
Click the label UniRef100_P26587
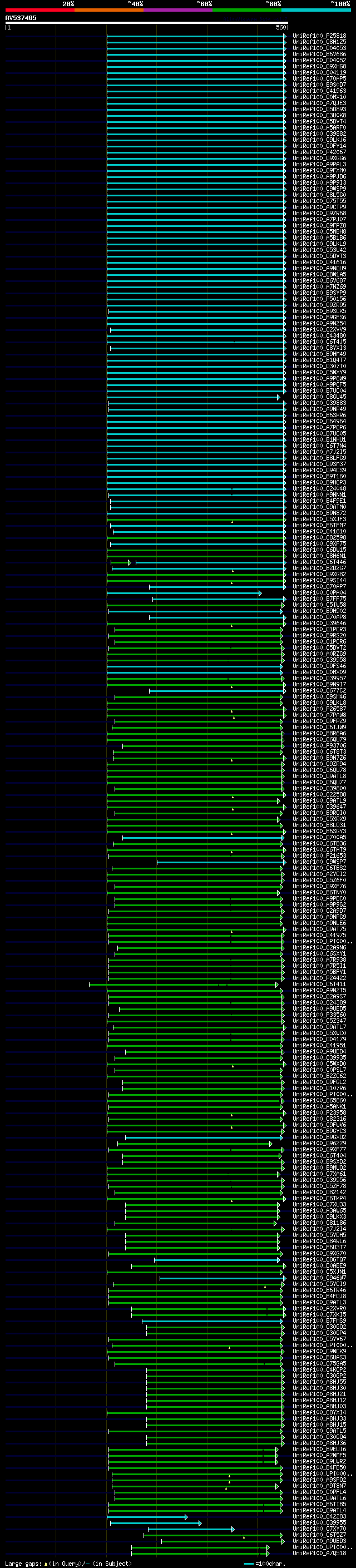319,709
